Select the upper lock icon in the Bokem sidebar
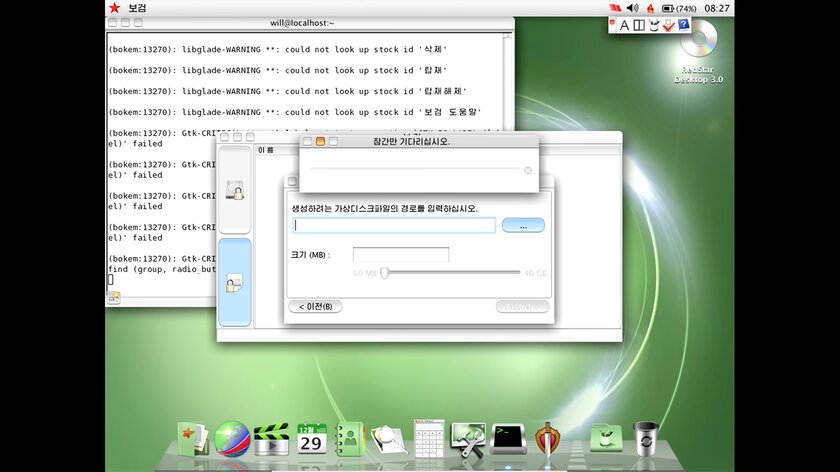 (x=235, y=190)
